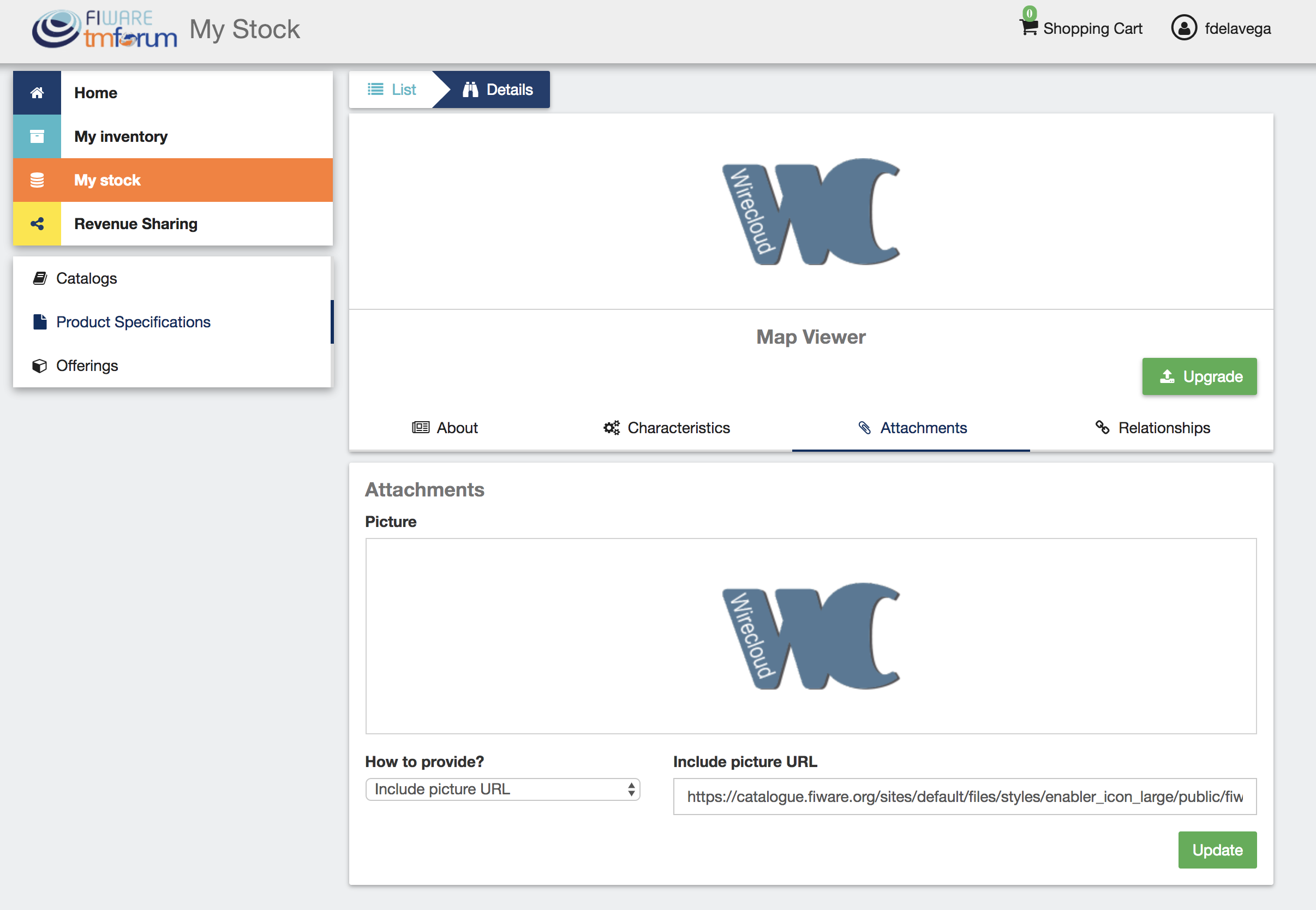This screenshot has height=910, width=1316.
Task: Click the Attachments section heading
Action: 425,490
